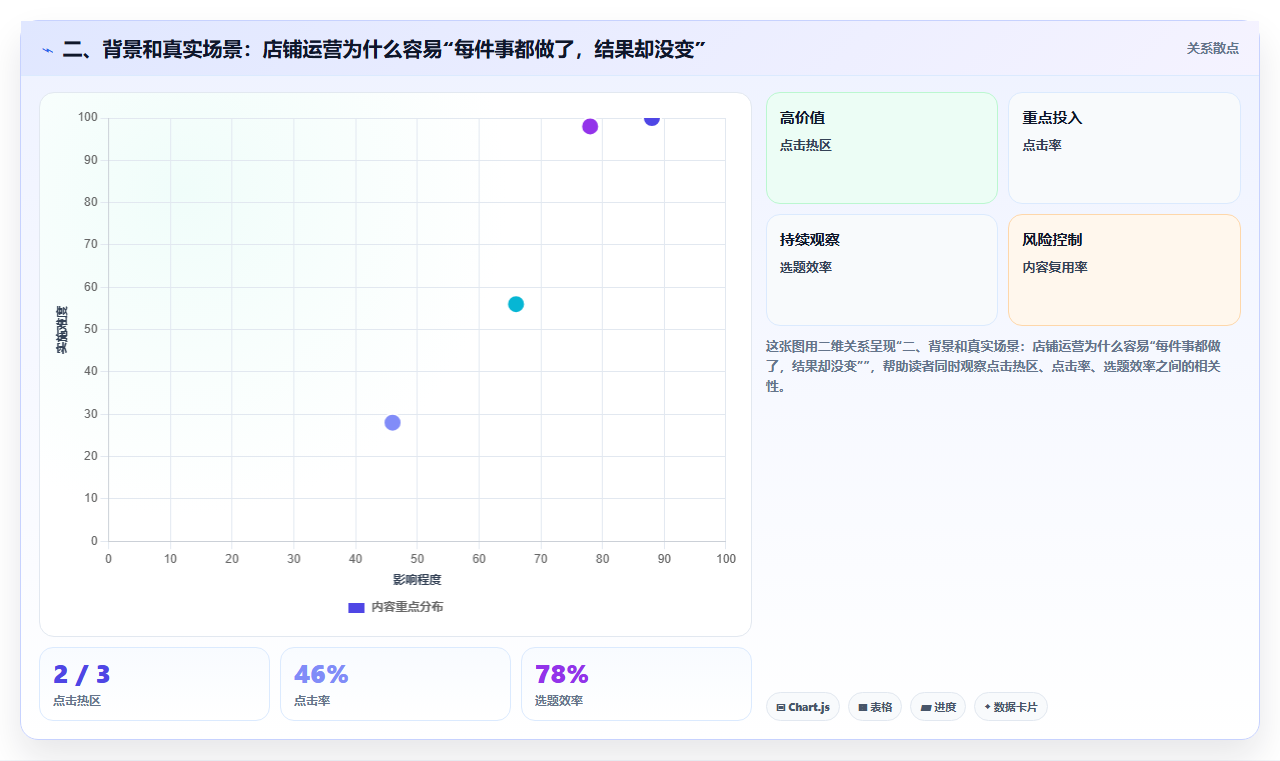Select the light purple point near 46
Screen dimensions: 1280x761
392,422
